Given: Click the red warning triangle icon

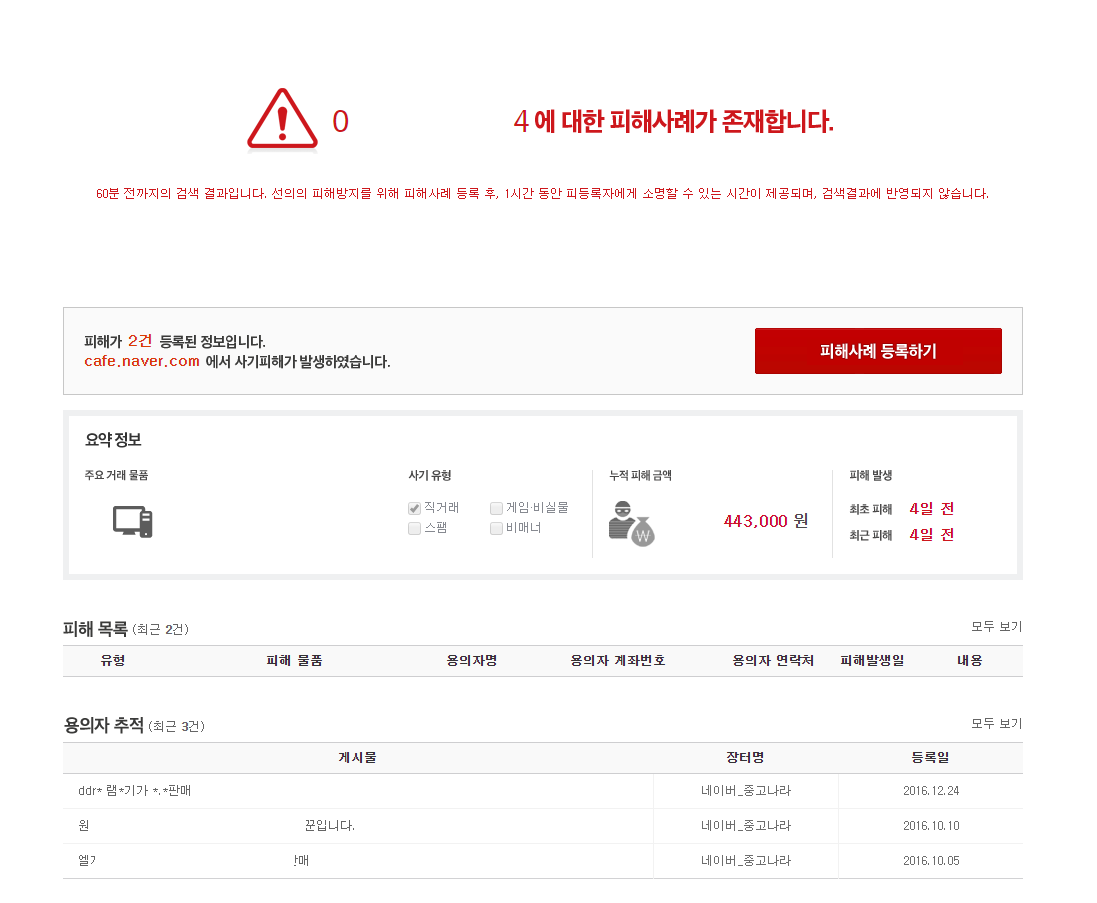Looking at the screenshot, I should point(283,119).
